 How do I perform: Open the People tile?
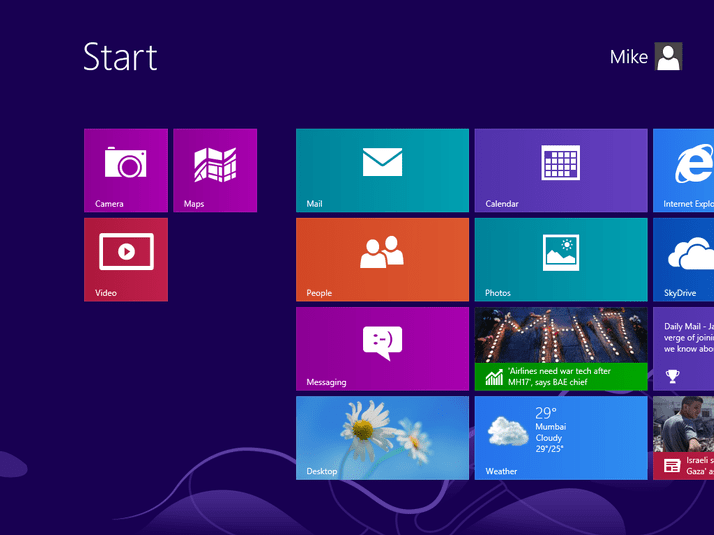click(x=382, y=260)
